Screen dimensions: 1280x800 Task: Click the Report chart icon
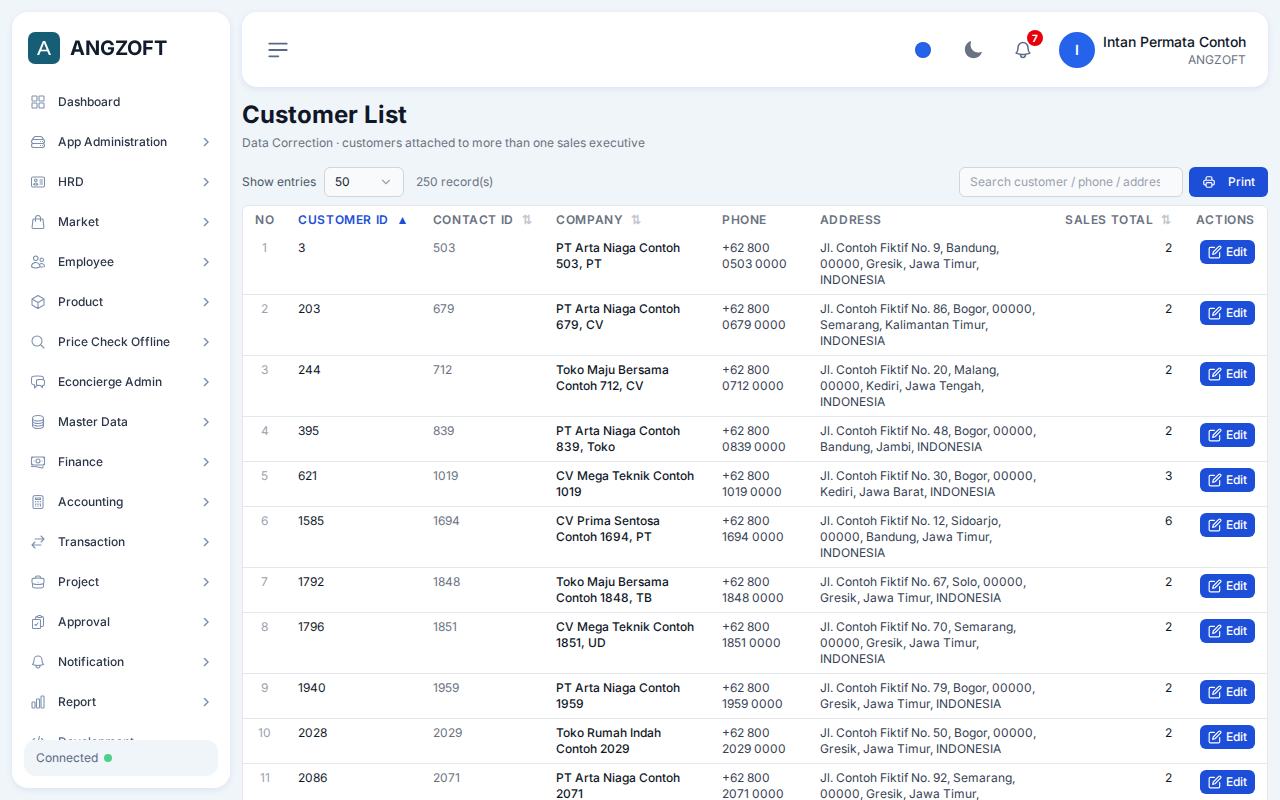[x=38, y=702]
